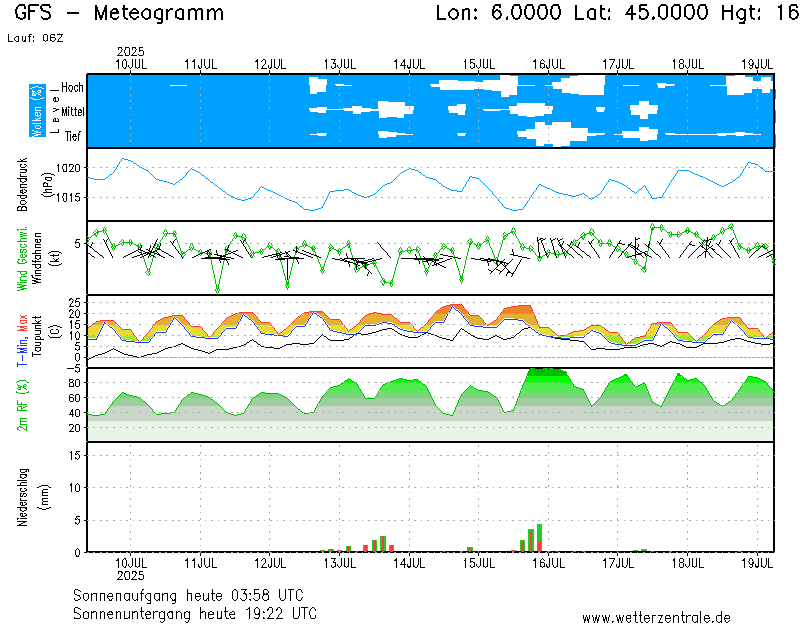Click the "Mittel" cloud level label
The width and height of the screenshot is (800, 625).
click(73, 111)
